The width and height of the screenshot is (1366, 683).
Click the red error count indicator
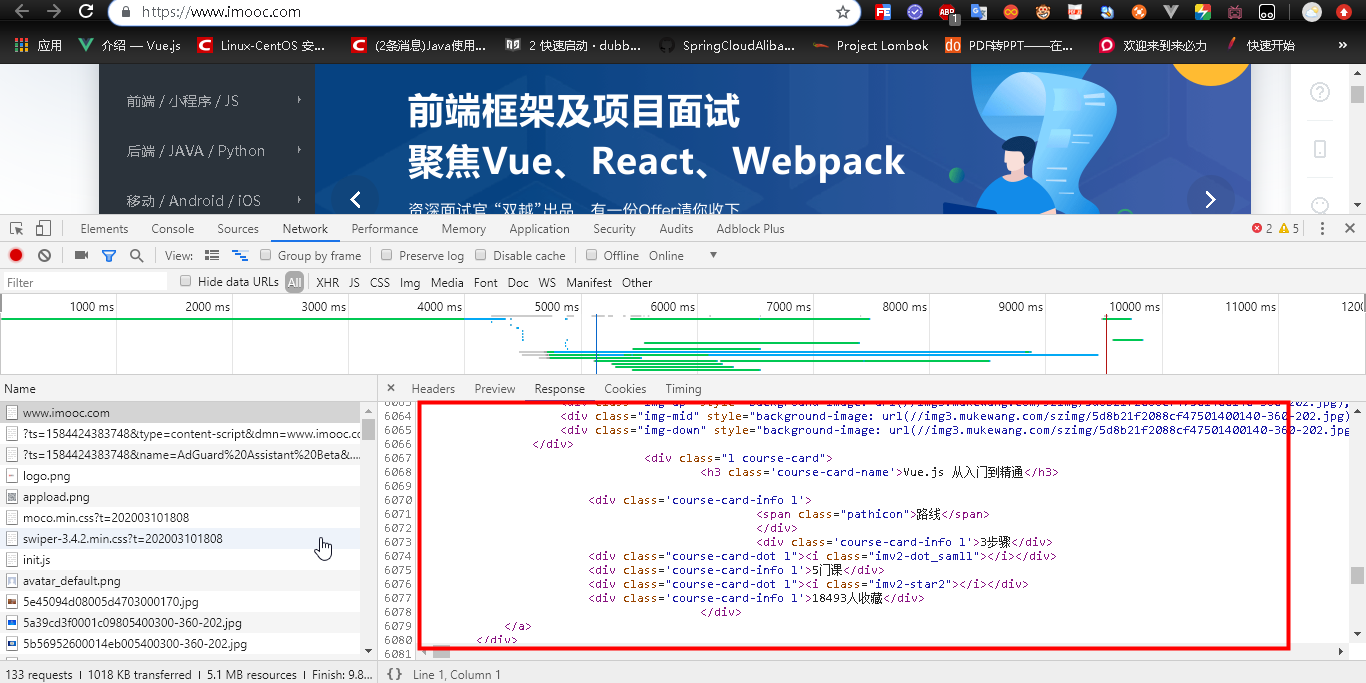1262,228
